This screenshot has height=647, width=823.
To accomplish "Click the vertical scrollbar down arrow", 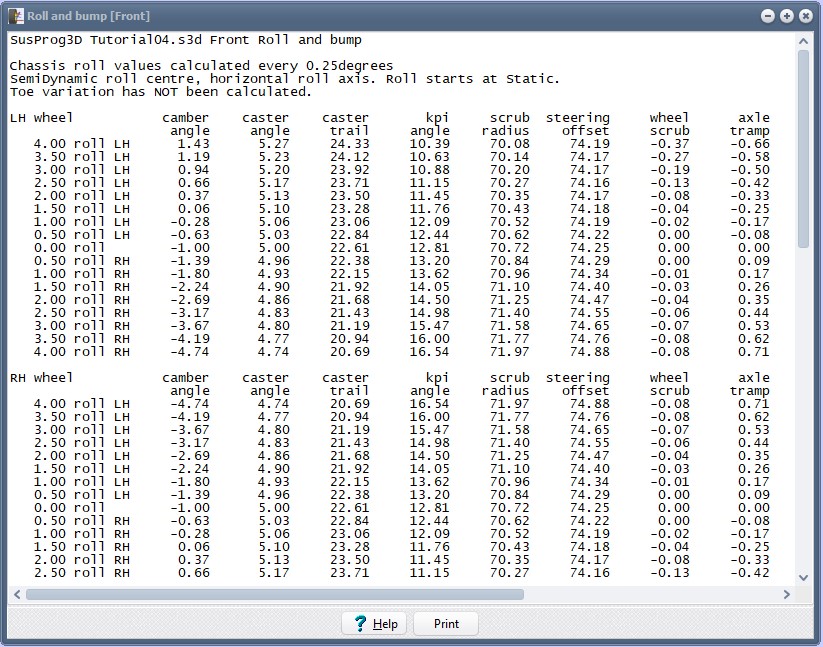I will [803, 577].
